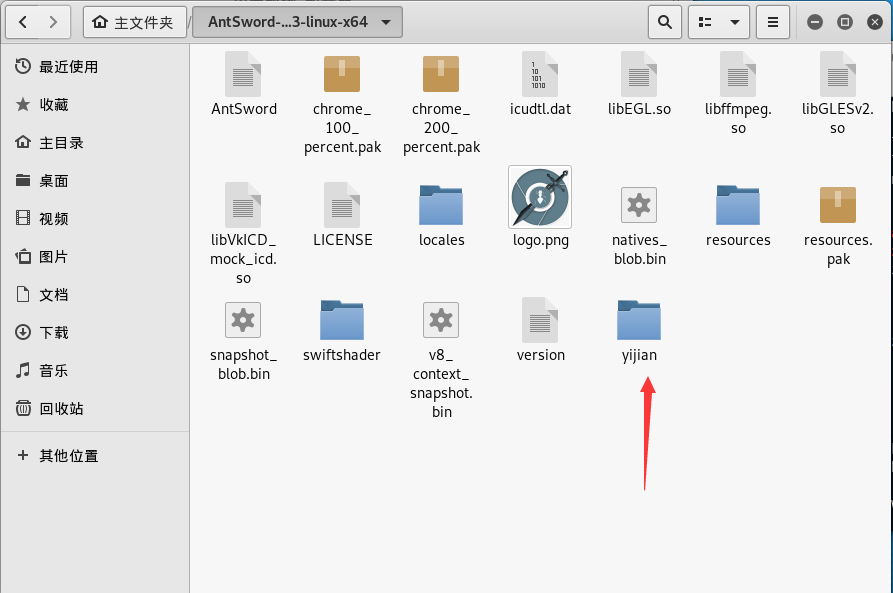The image size is (893, 593).
Task: Select the LICENSE file
Action: pyautogui.click(x=342, y=215)
